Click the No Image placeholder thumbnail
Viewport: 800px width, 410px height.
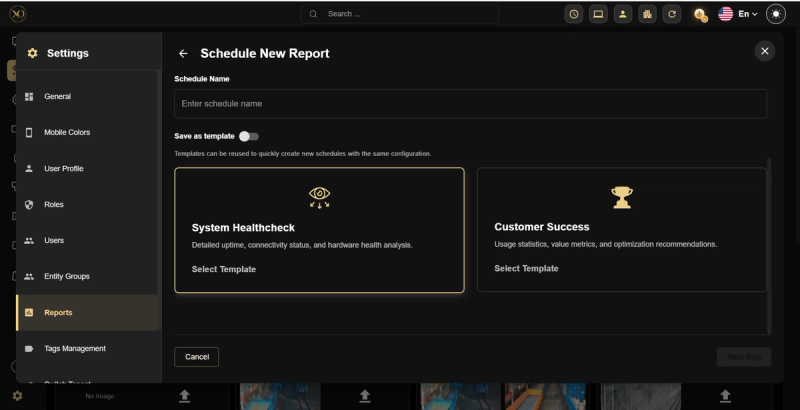100,396
